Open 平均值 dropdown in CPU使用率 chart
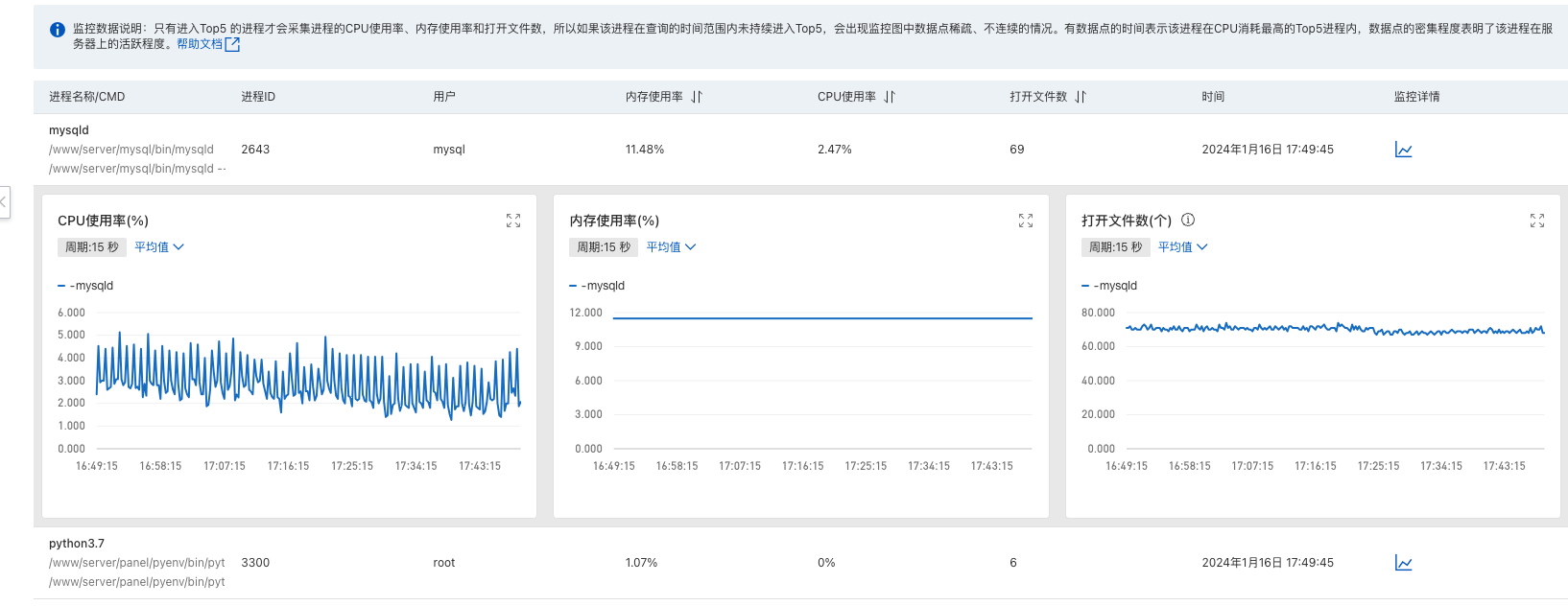The height and width of the screenshot is (606, 1568). (158, 247)
